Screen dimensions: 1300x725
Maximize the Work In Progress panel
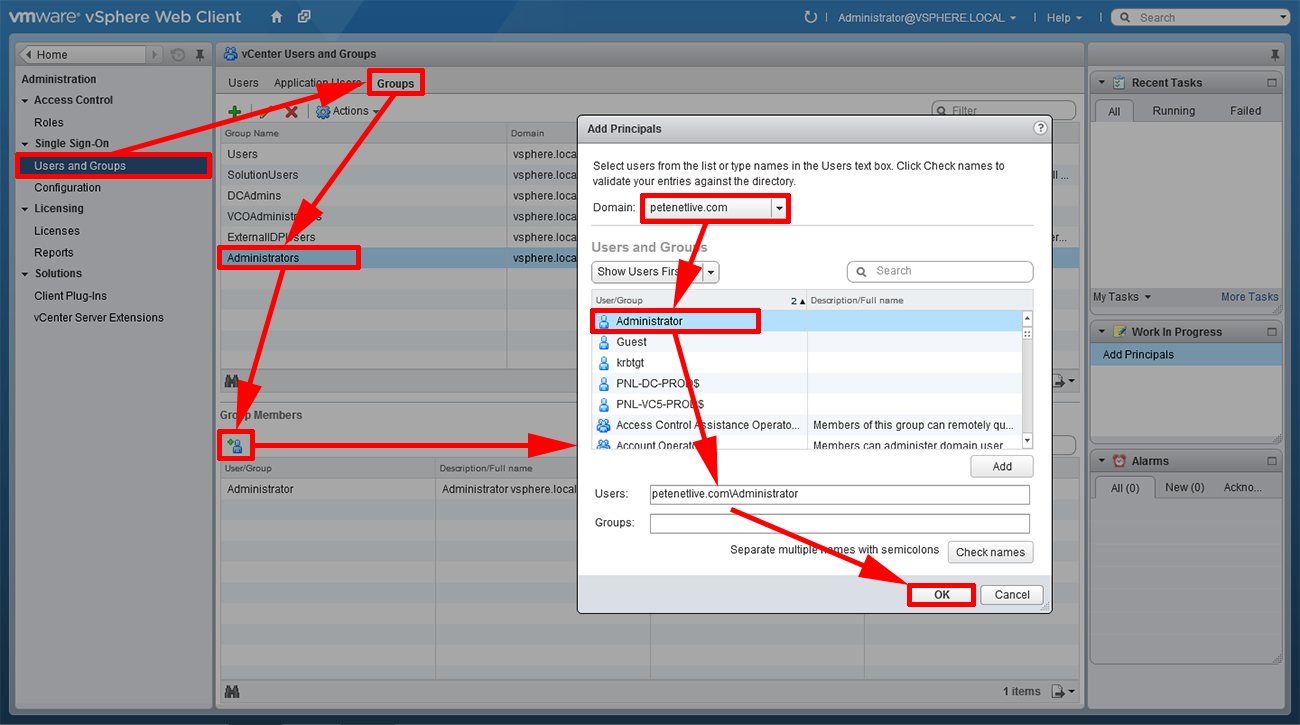[x=1272, y=332]
